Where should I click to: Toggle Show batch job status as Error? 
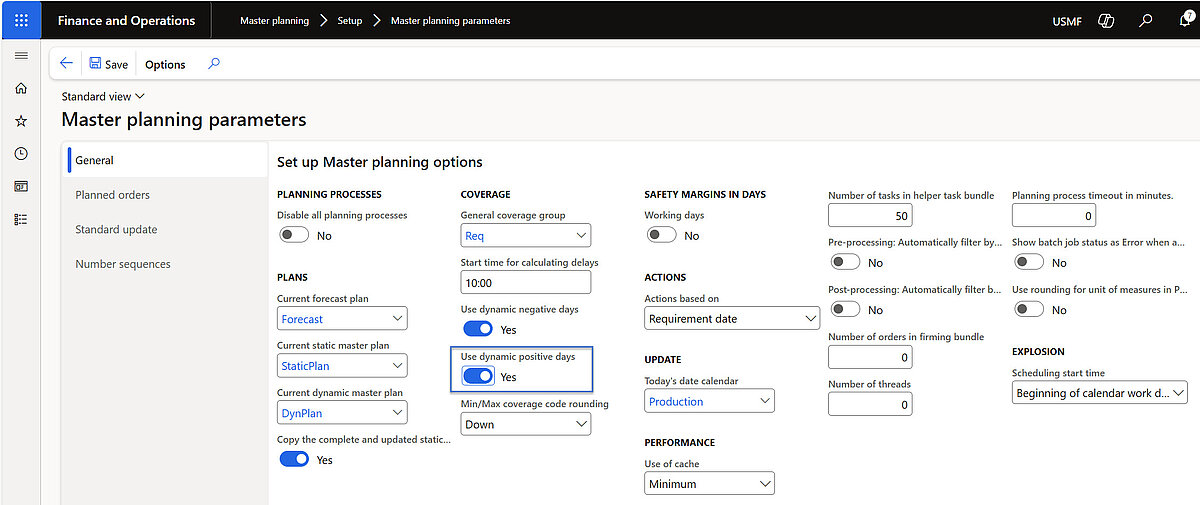click(x=1029, y=262)
